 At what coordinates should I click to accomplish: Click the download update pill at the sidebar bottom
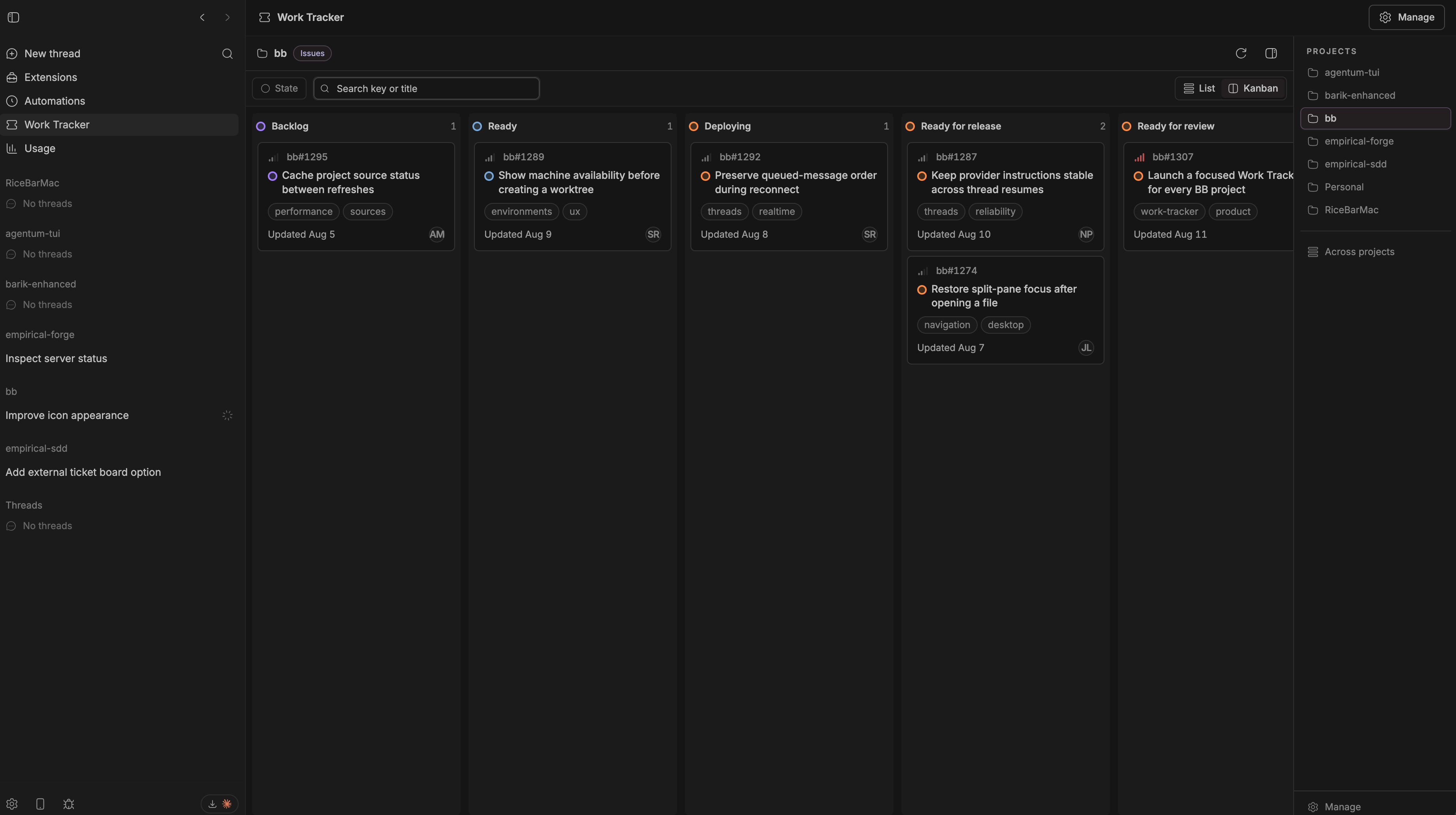[219, 804]
